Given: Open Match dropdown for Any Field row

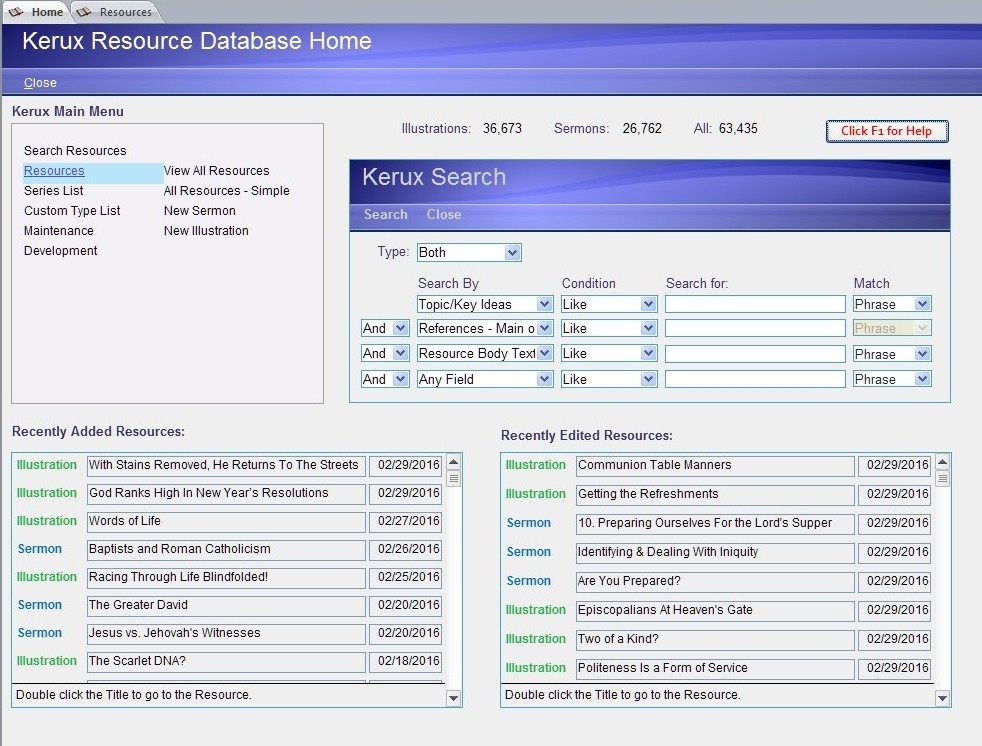Looking at the screenshot, I should tap(922, 379).
